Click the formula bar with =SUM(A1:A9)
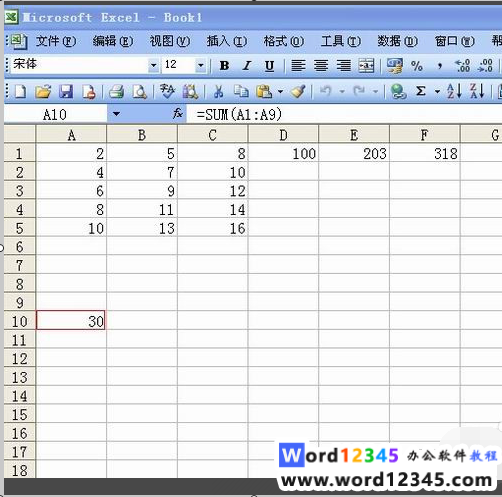Image resolution: width=502 pixels, height=497 pixels. [x=344, y=114]
